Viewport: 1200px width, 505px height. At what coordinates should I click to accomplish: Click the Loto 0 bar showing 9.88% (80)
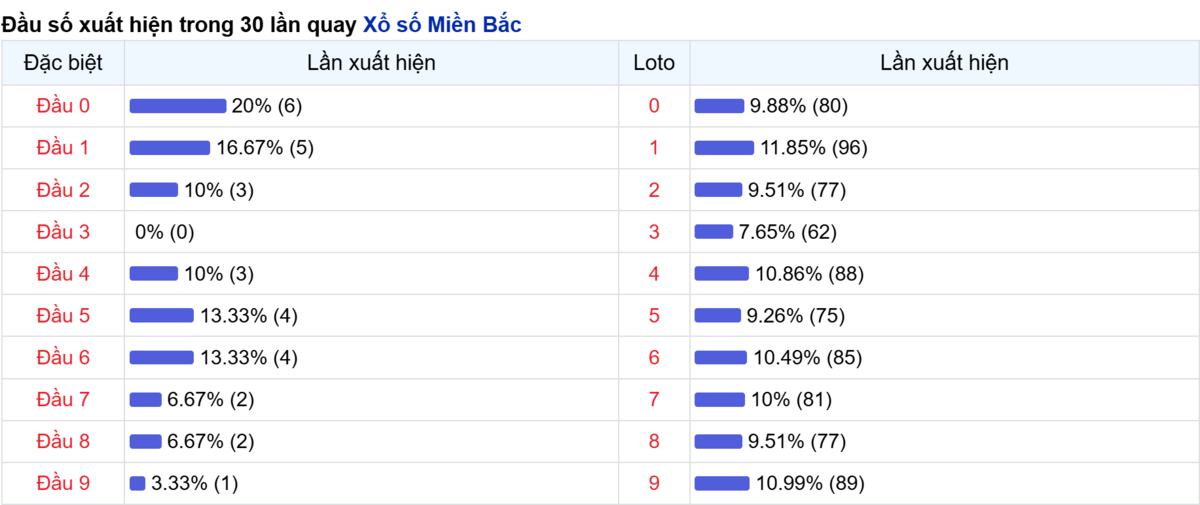click(x=720, y=106)
